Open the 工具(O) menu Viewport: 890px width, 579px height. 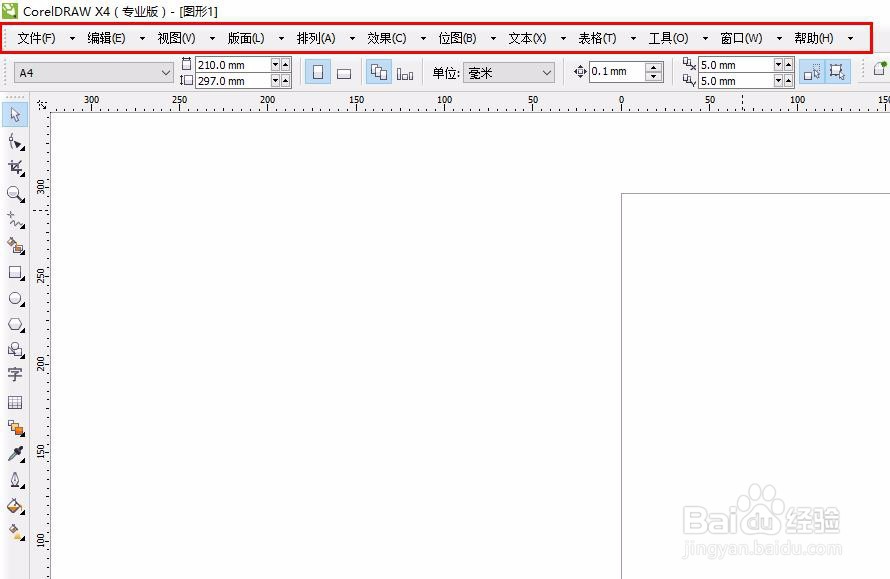(668, 38)
